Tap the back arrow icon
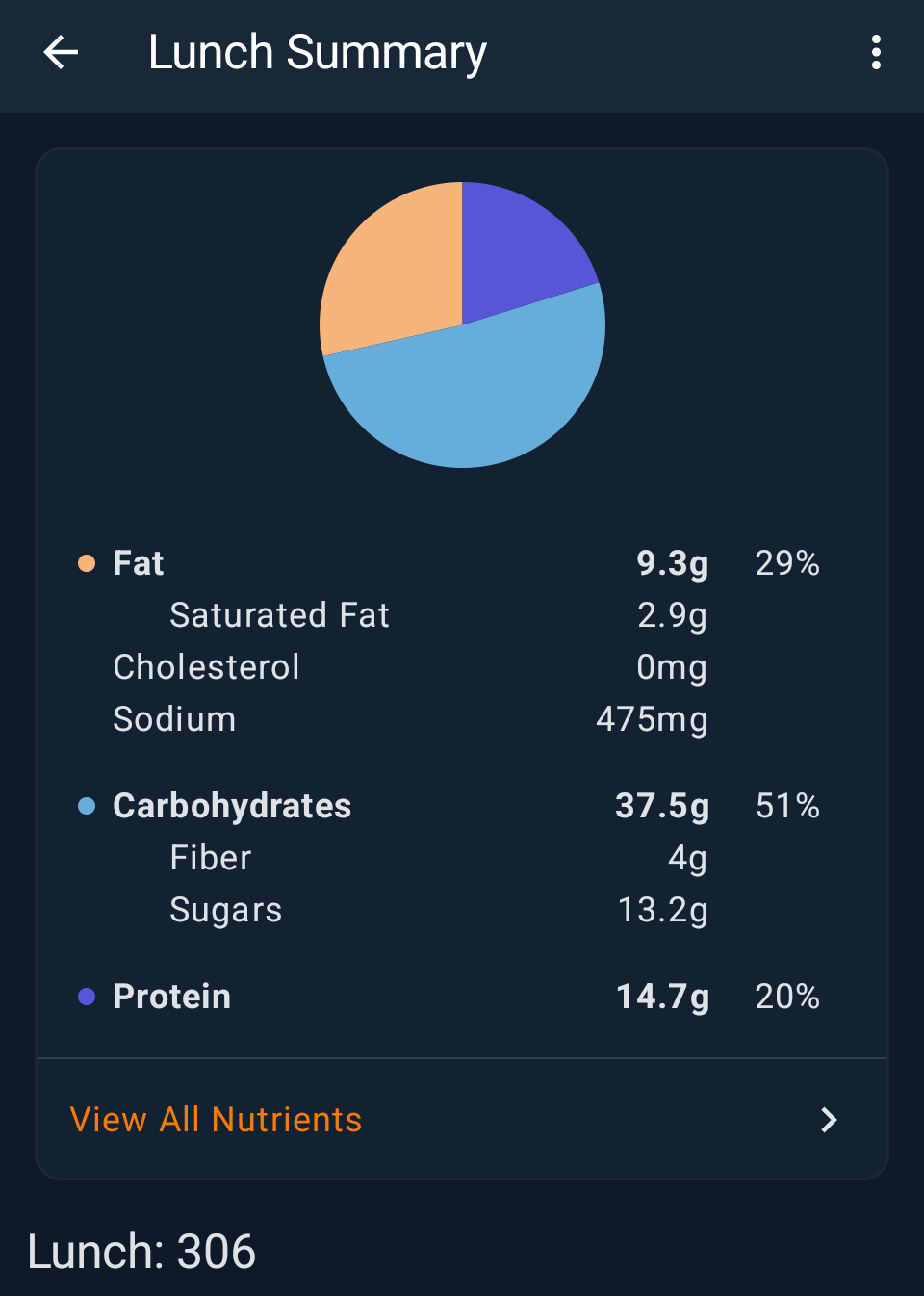 click(61, 52)
